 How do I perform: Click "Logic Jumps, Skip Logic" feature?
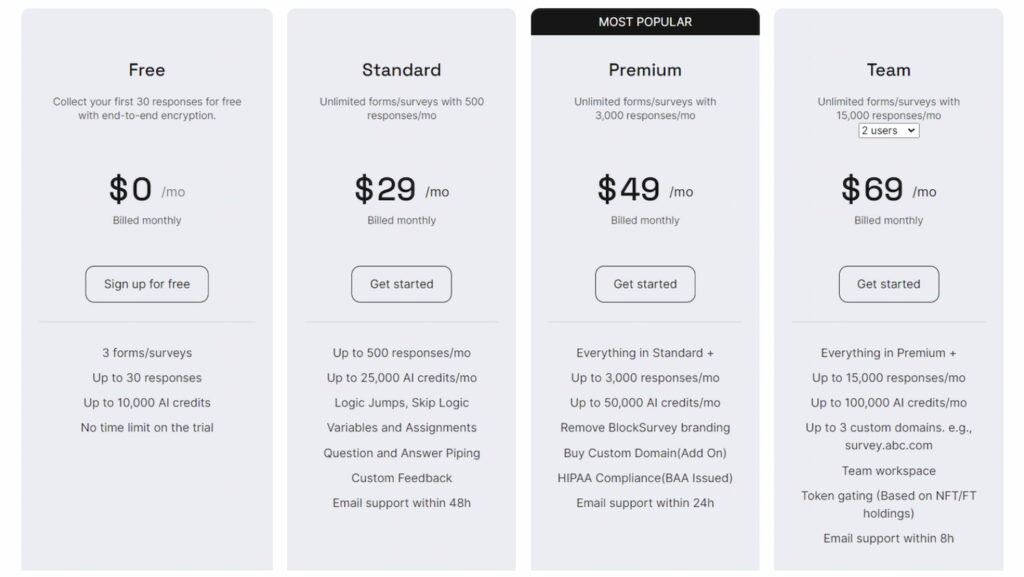[x=401, y=403]
